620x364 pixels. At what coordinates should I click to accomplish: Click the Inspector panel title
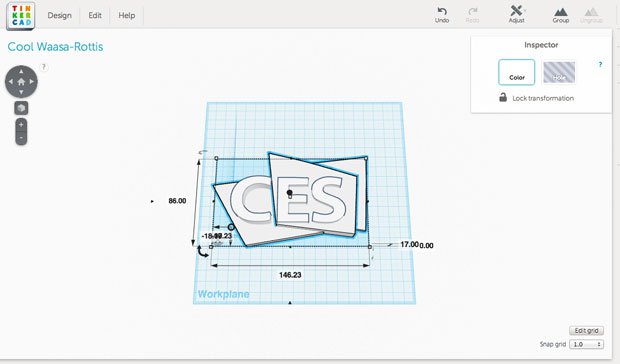tap(541, 45)
